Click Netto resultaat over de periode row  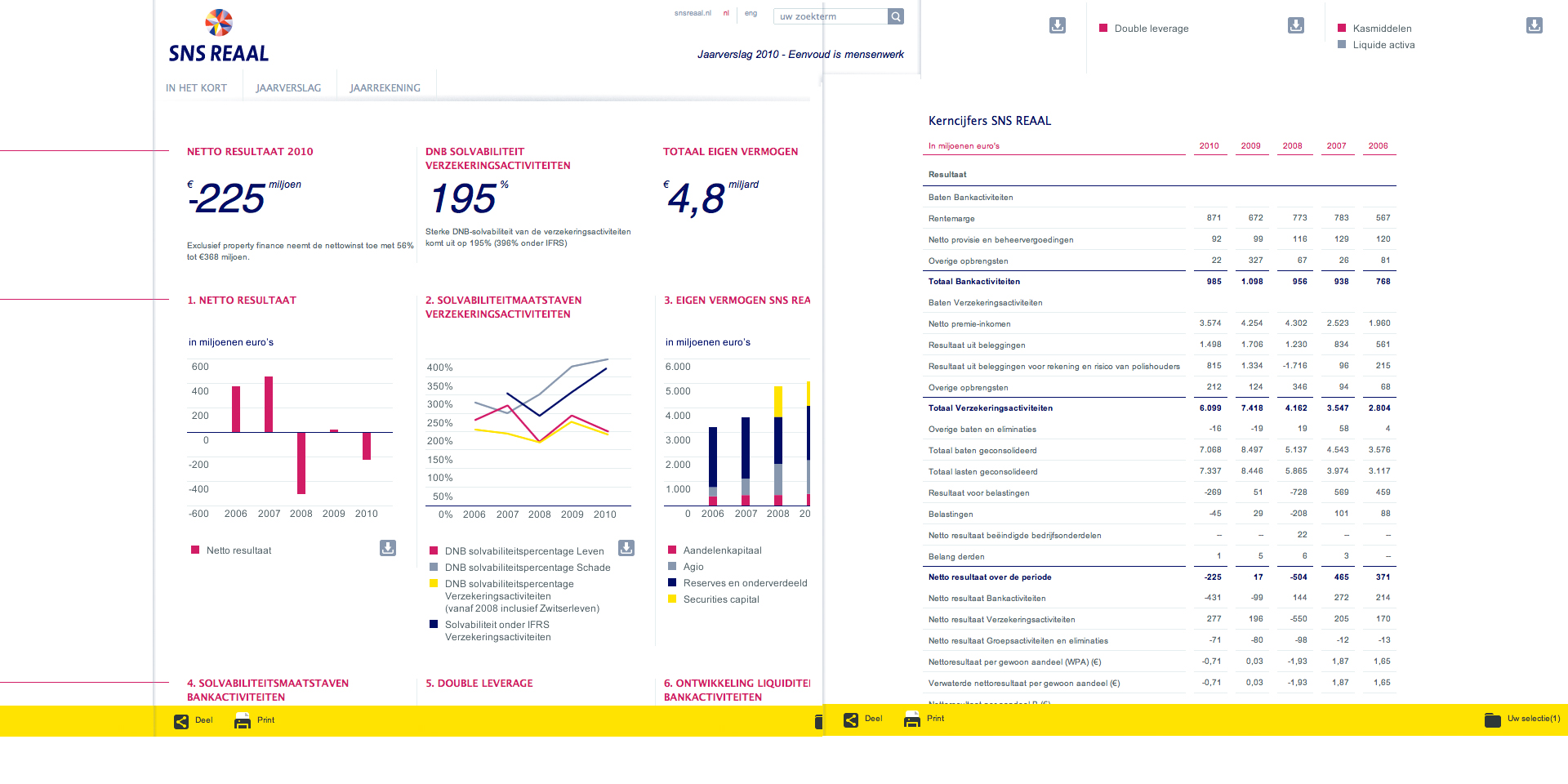coord(1159,577)
